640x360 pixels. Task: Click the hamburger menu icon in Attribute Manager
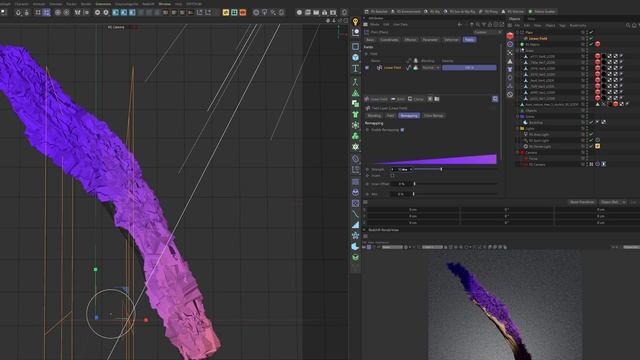[x=366, y=24]
